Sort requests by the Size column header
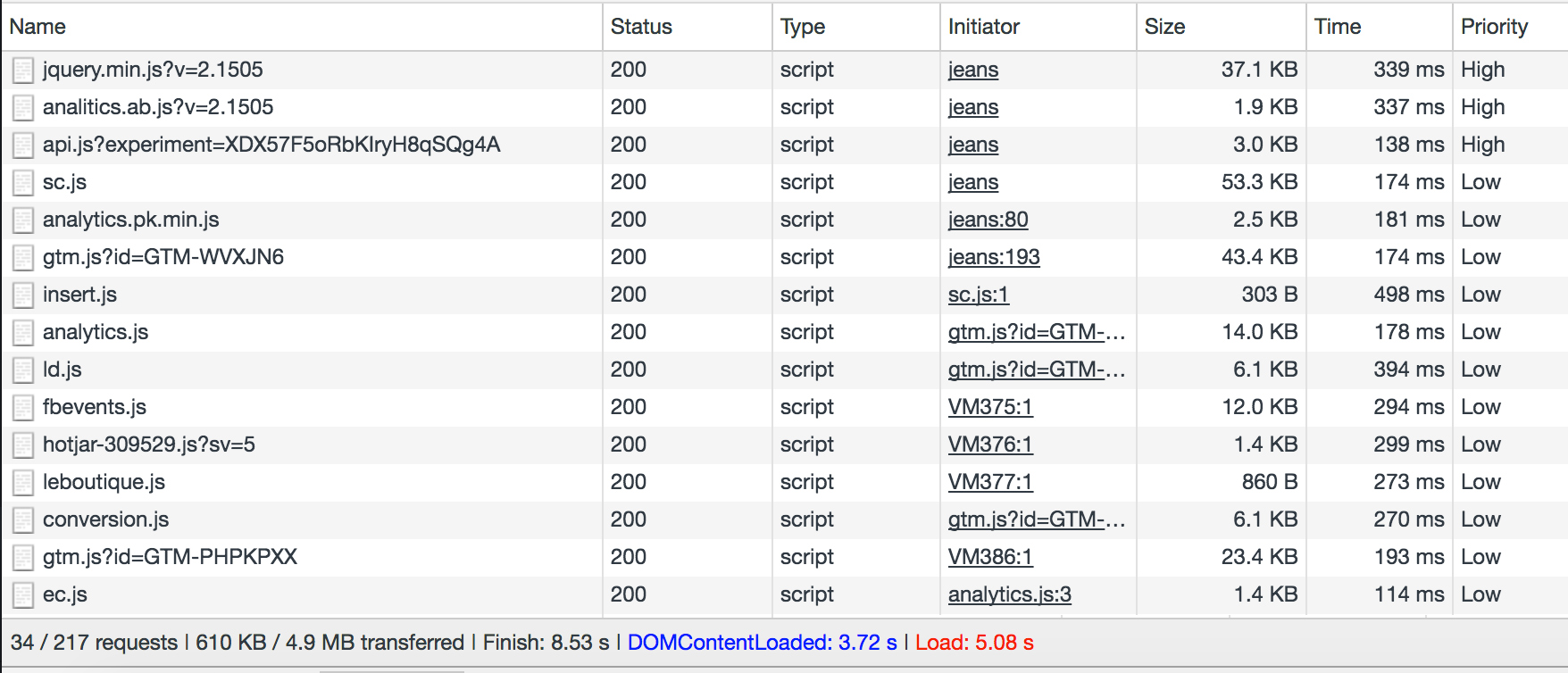Viewport: 1568px width, 673px height. click(1222, 27)
